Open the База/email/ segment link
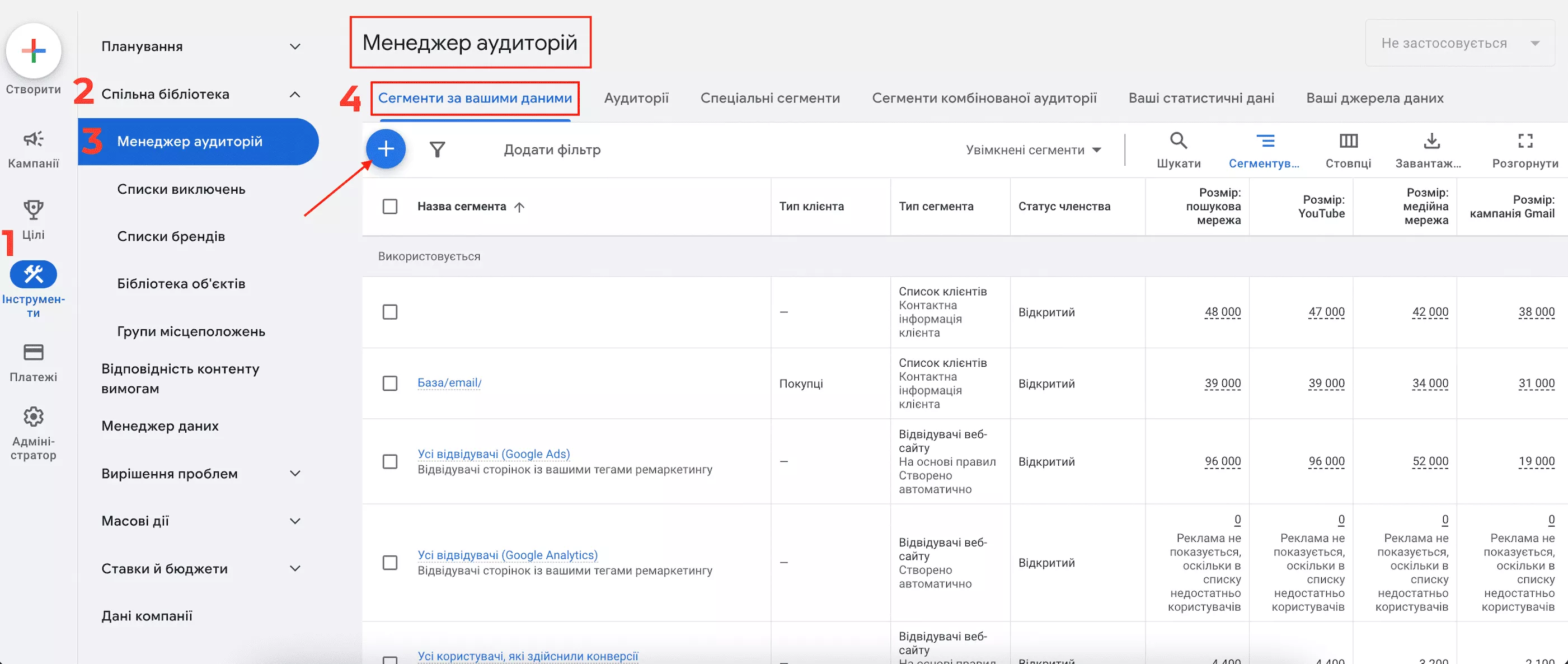 point(449,382)
